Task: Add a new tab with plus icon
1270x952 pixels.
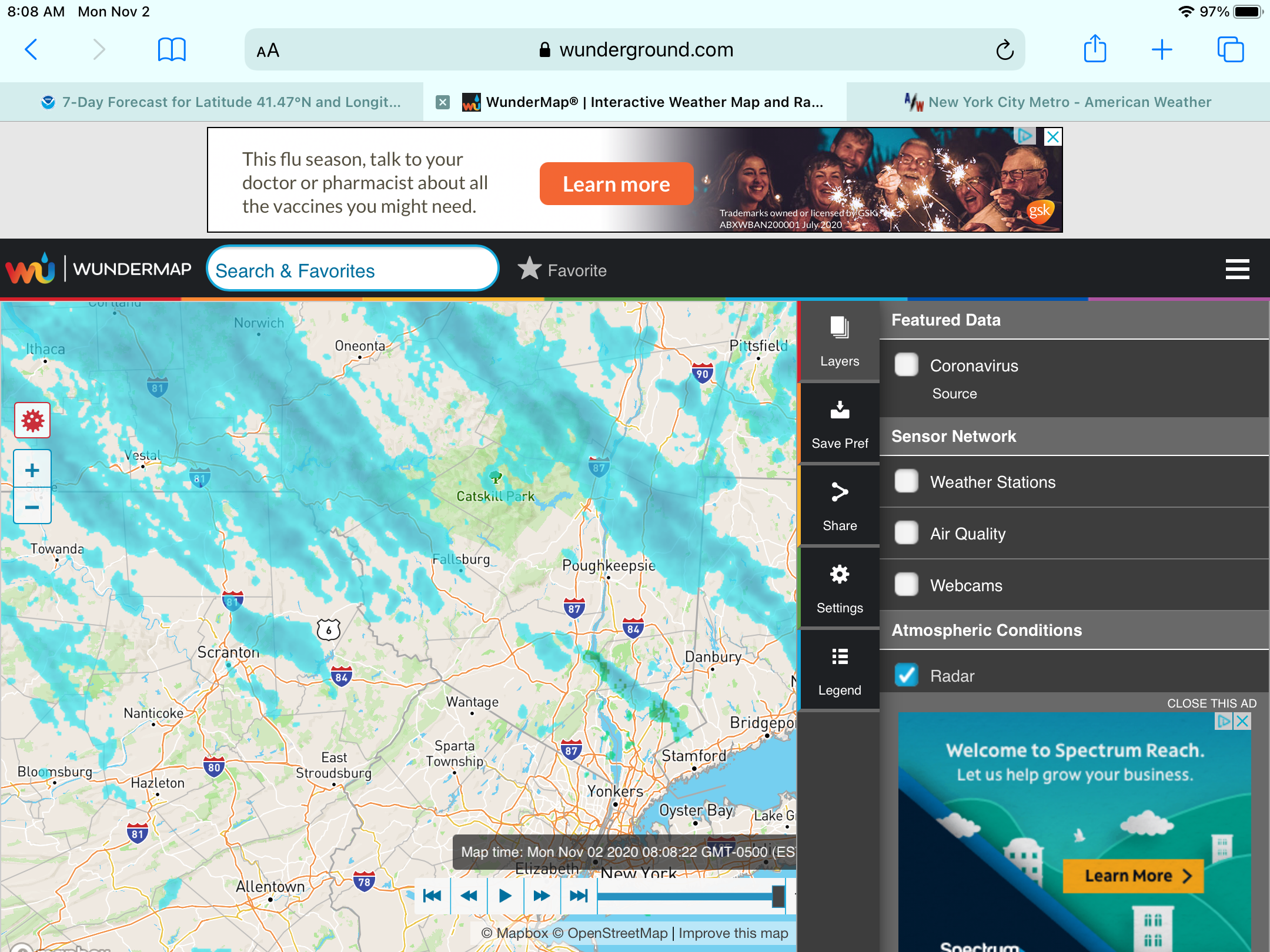Action: 1162,50
